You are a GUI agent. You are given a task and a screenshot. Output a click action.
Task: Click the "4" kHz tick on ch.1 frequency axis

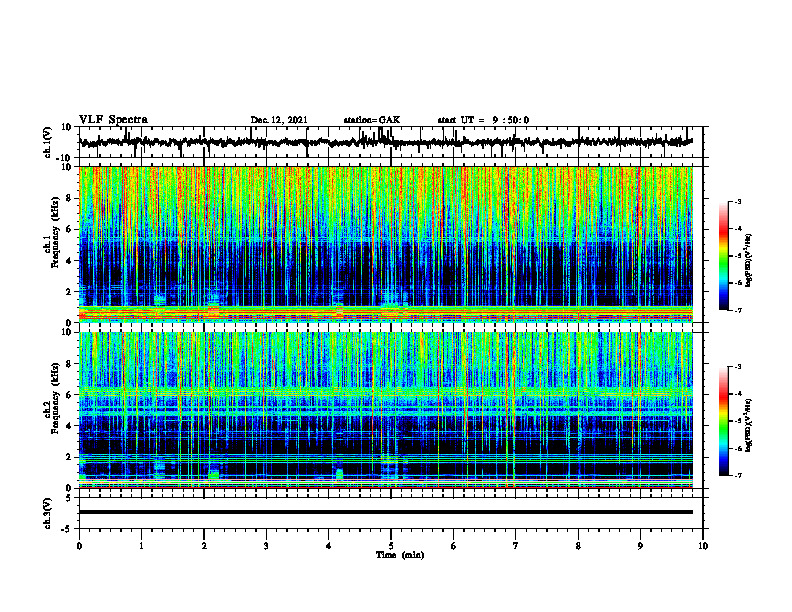[69, 261]
